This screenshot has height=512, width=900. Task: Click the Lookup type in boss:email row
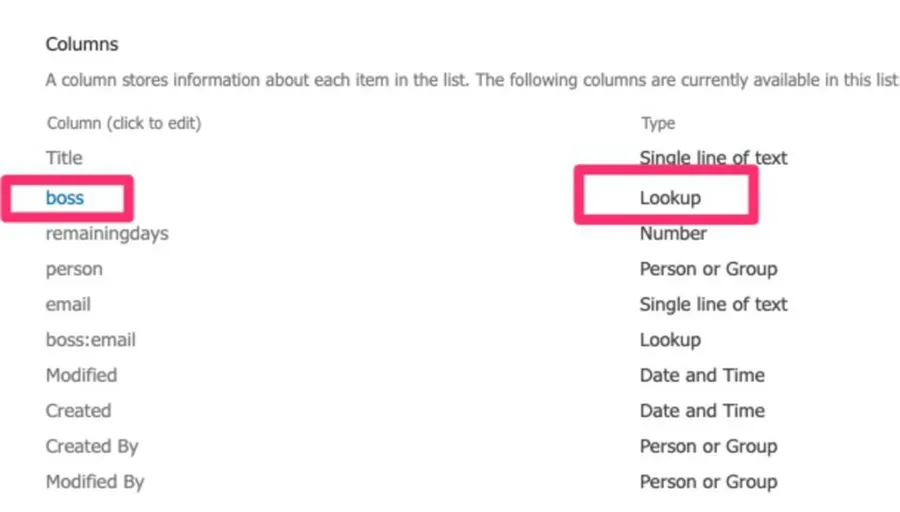click(x=670, y=340)
